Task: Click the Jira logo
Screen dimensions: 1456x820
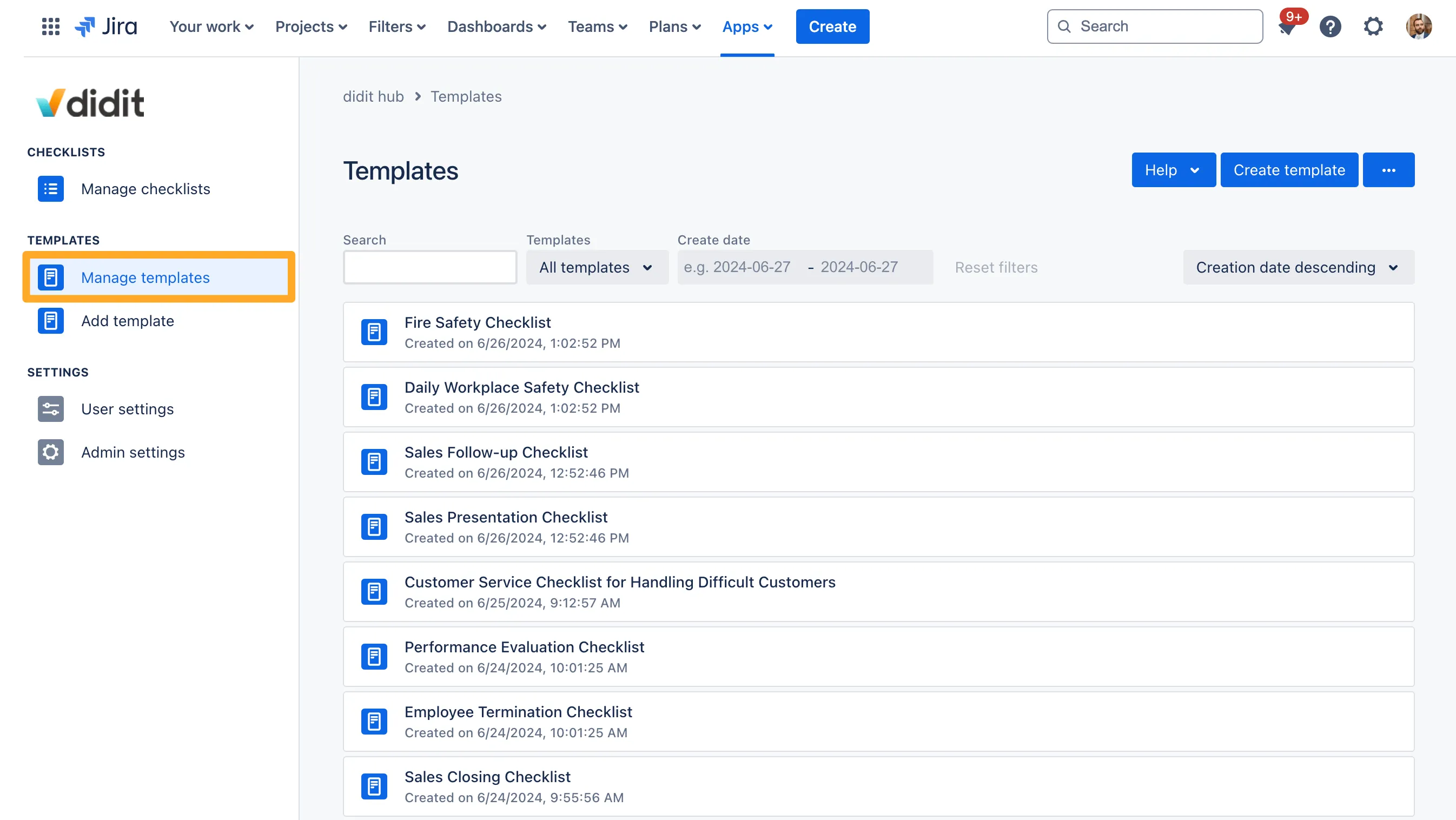Action: coord(105,27)
